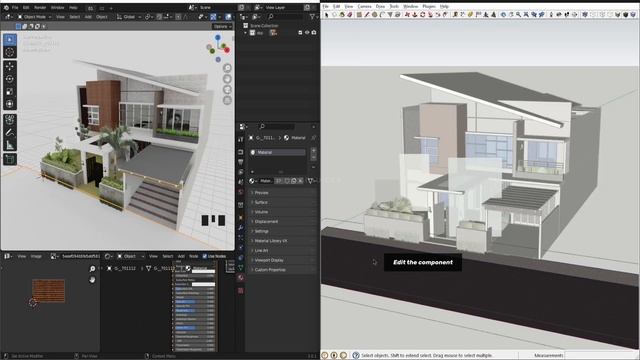640x360 pixels.
Task: Open Blender File menu
Action: (15, 7)
